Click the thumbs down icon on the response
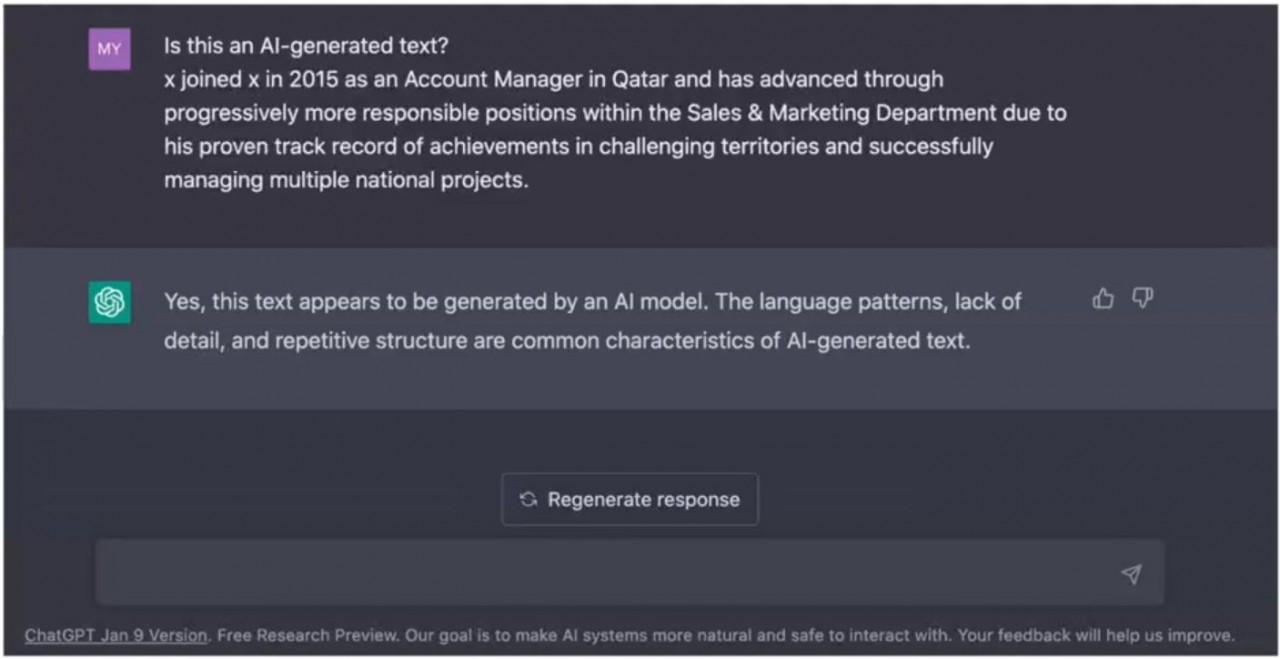 coord(1142,298)
